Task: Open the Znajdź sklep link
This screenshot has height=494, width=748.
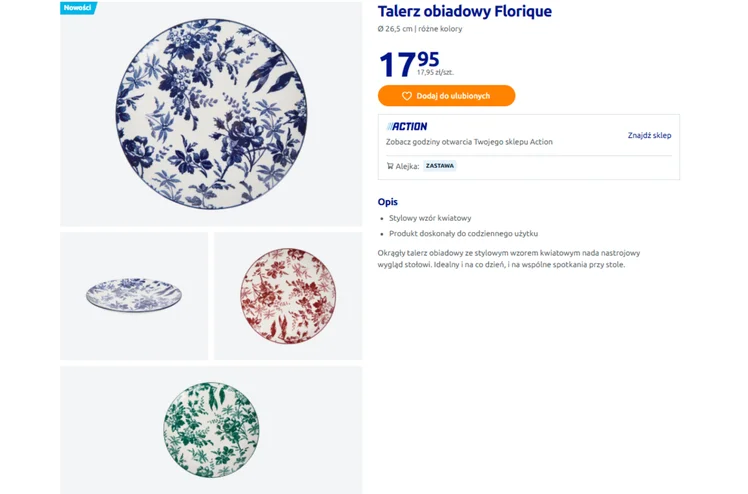Action: [x=649, y=135]
